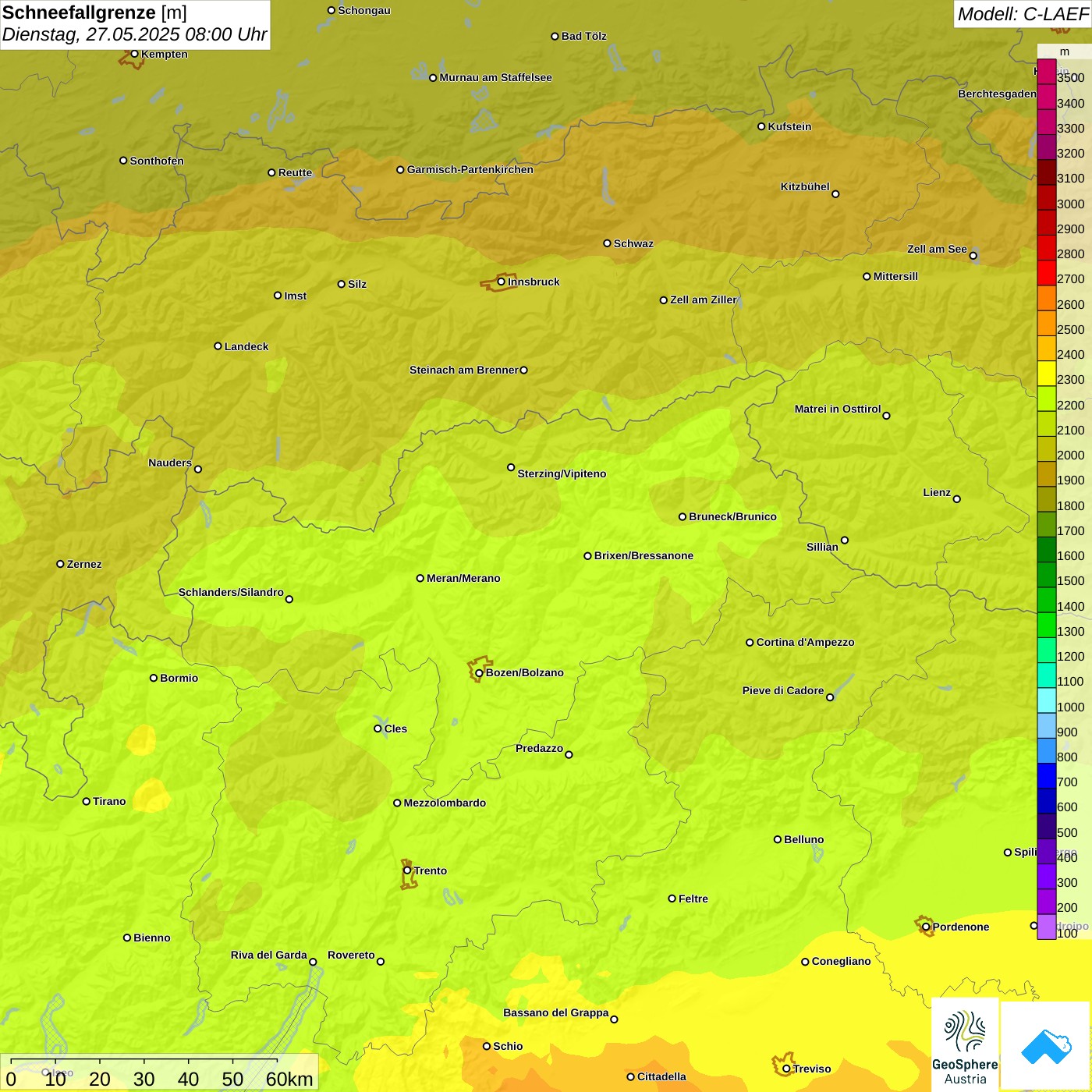Viewport: 1092px width, 1092px height.
Task: Click the Meran/Merano label
Action: [463, 578]
